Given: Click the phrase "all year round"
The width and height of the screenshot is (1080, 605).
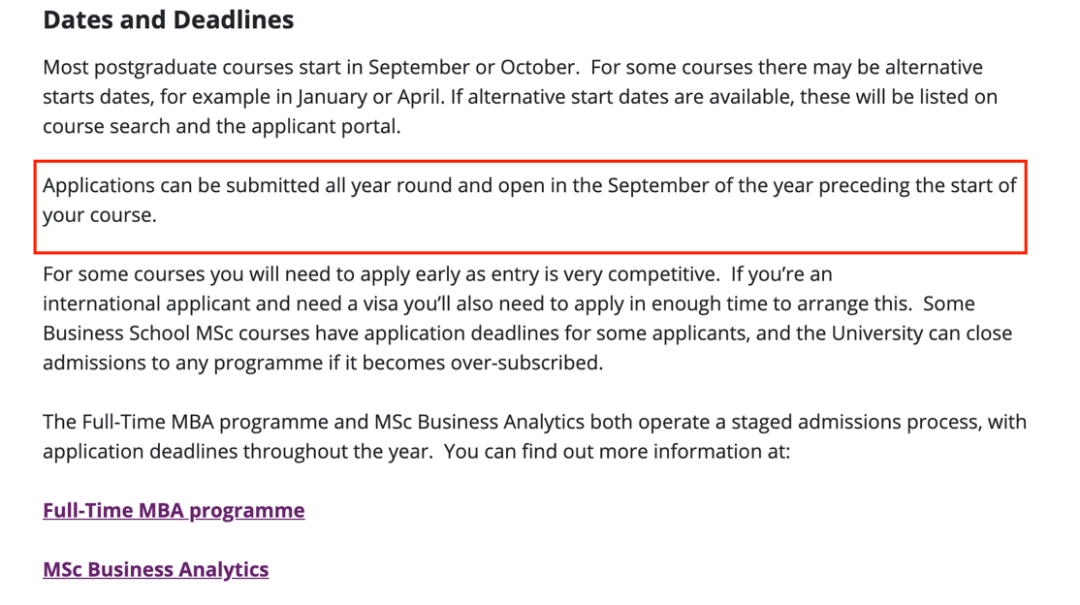Looking at the screenshot, I should 388,185.
